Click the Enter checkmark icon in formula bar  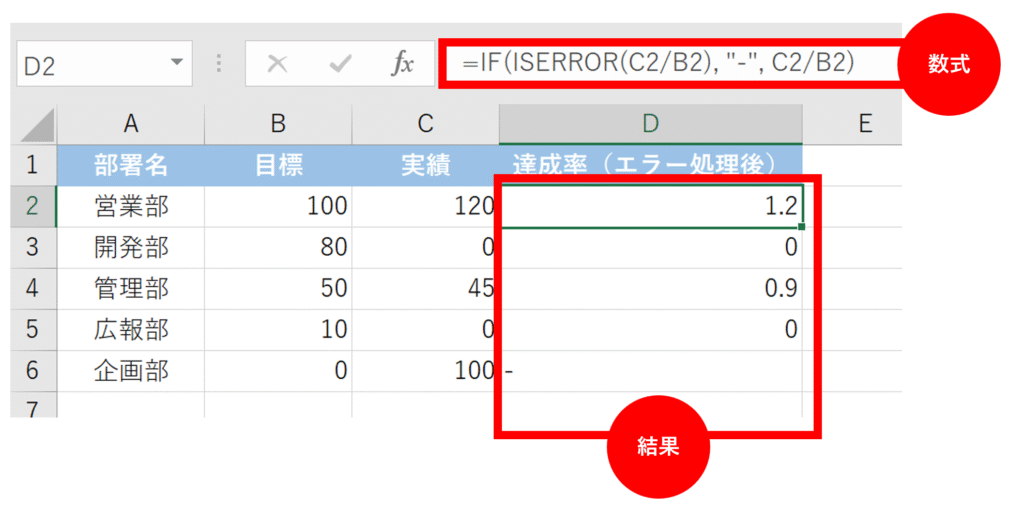pyautogui.click(x=341, y=65)
